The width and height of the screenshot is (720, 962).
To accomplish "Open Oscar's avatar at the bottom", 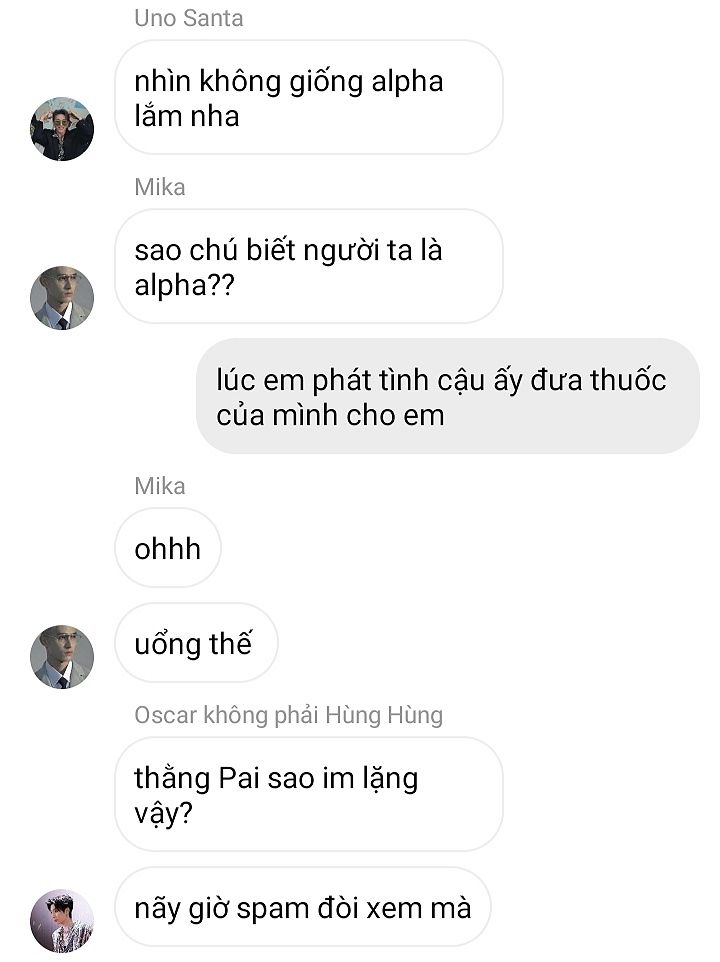I will click(62, 920).
